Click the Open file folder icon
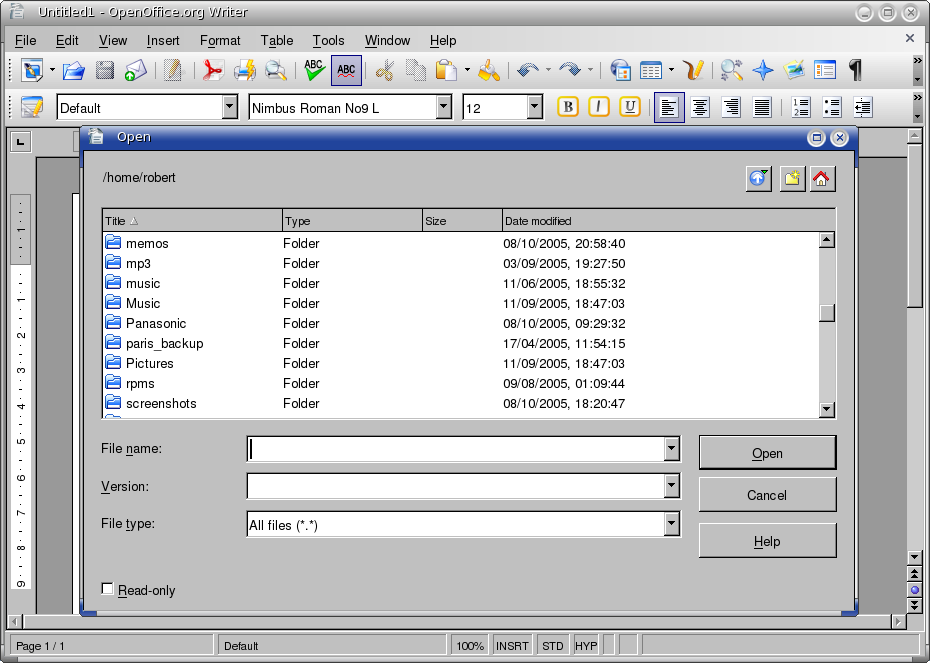 click(x=74, y=71)
